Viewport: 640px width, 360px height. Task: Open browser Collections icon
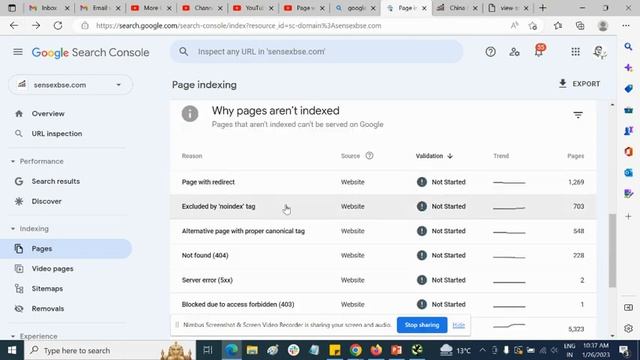pyautogui.click(x=580, y=26)
